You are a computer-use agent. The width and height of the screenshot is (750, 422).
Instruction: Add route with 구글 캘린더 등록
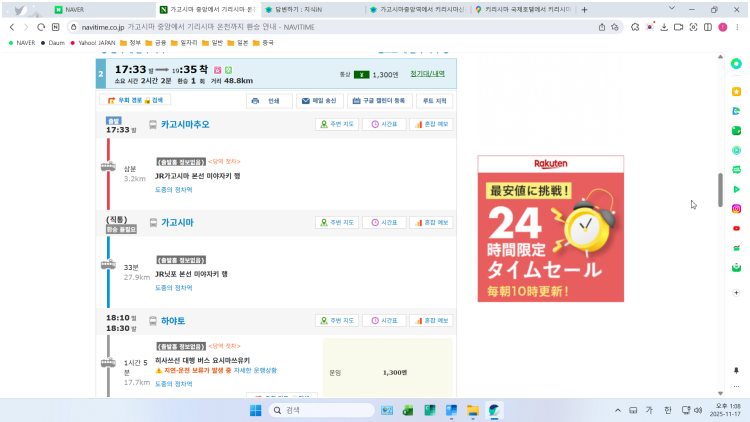pyautogui.click(x=379, y=101)
